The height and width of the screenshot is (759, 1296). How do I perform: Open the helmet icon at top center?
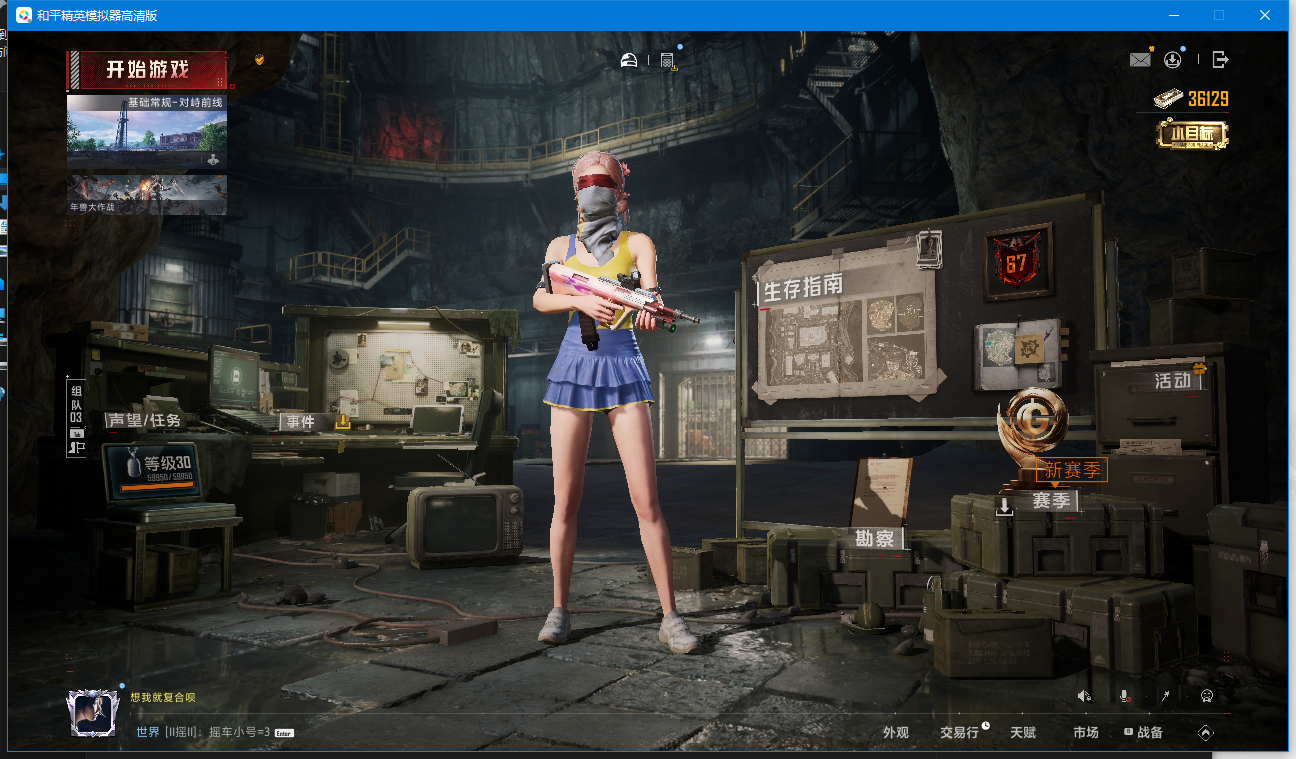click(629, 60)
